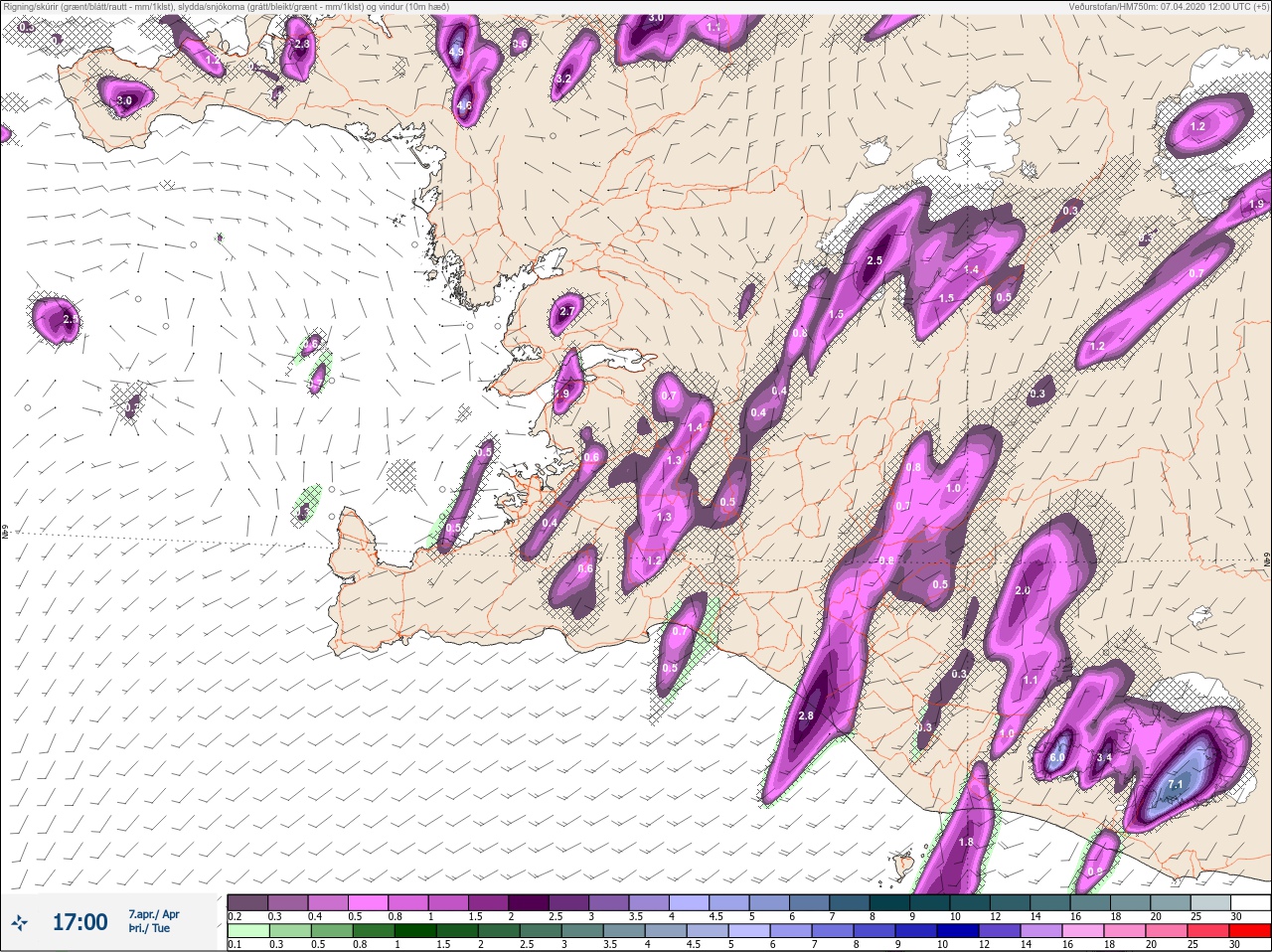Click the 4.6 precipitation value on map

pos(464,105)
